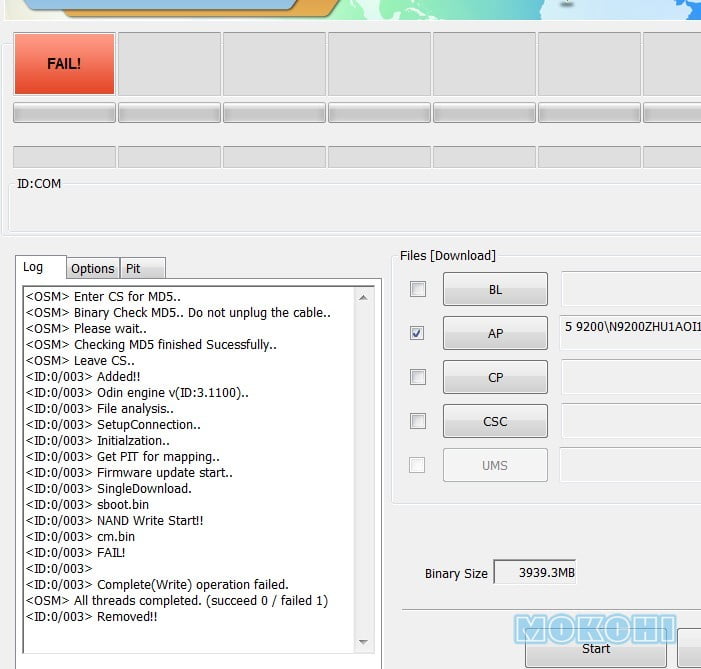
Task: Click the log scrollbar down arrow
Action: pyautogui.click(x=363, y=642)
